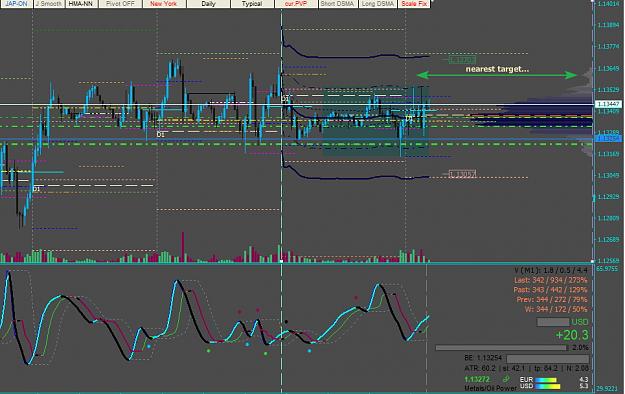The height and width of the screenshot is (394, 625).
Task: Click the current price tag 1.13447 on axis
Action: point(608,104)
